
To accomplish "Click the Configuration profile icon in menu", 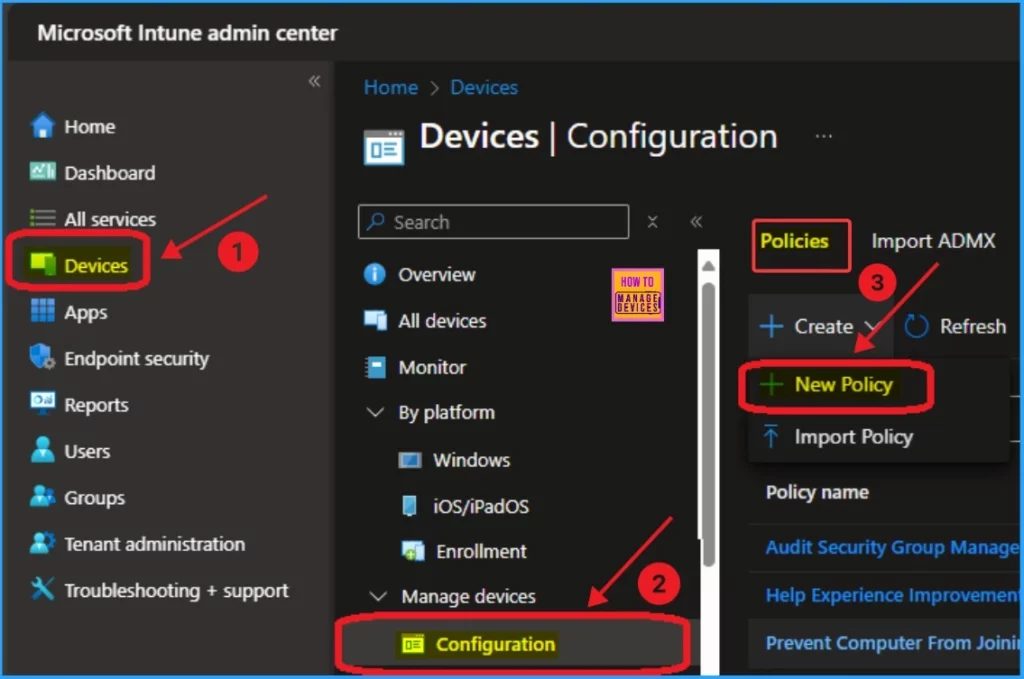I will click(413, 644).
